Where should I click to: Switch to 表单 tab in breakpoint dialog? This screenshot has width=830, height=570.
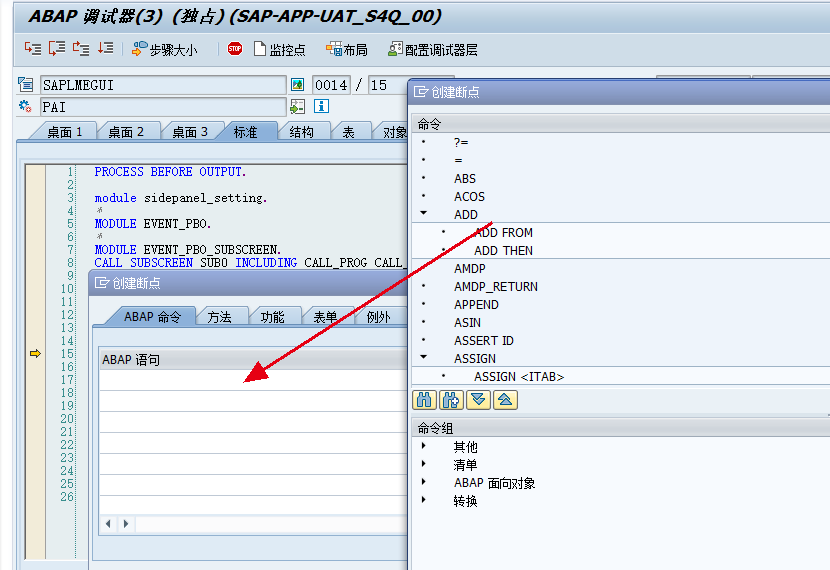(325, 316)
